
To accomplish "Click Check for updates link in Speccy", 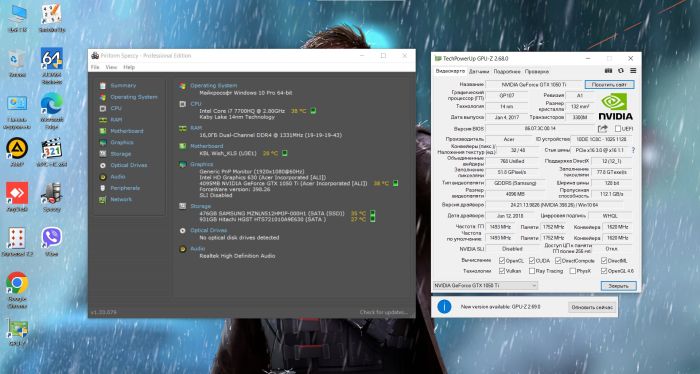I will tap(384, 312).
